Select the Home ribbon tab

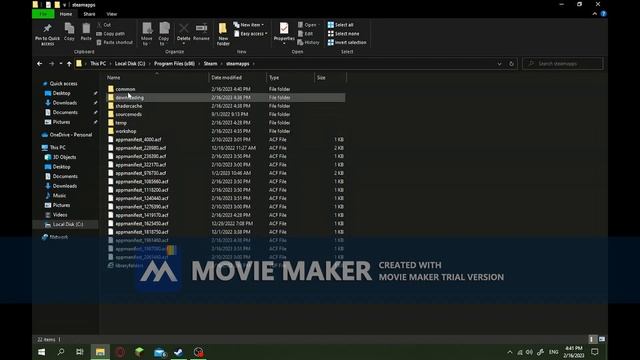66,14
